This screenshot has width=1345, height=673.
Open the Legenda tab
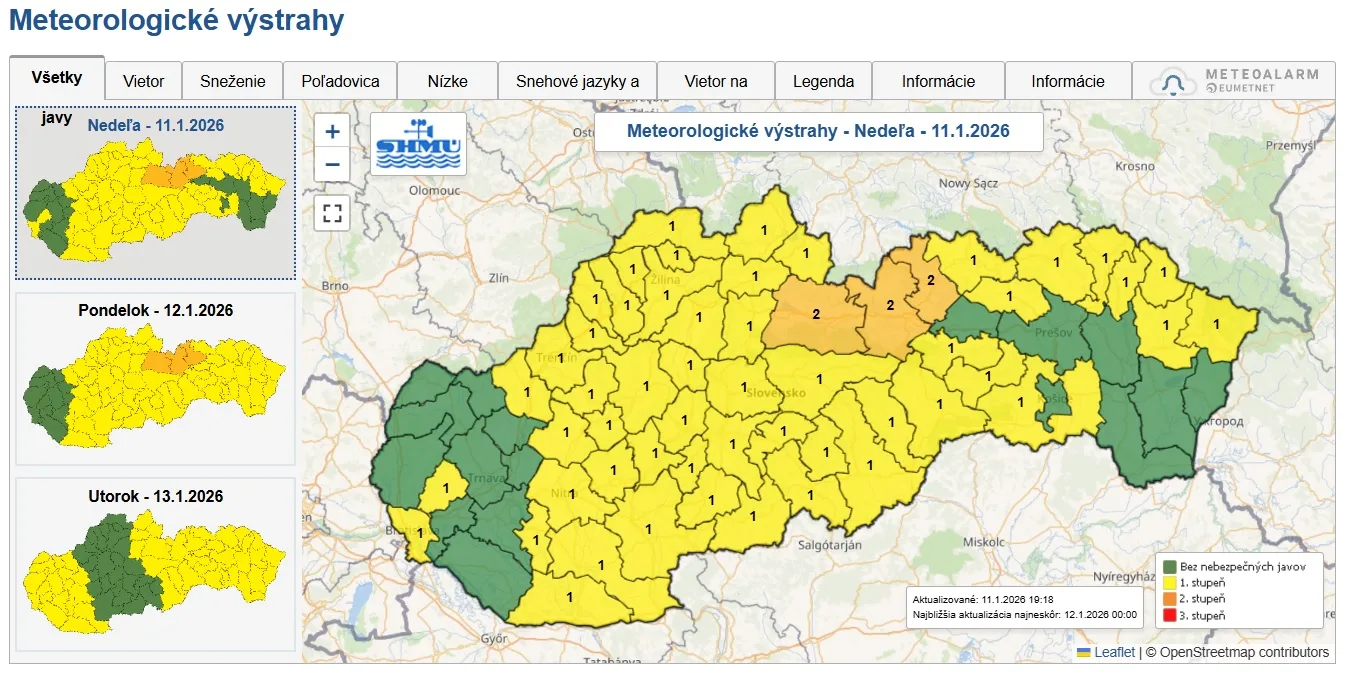tap(823, 80)
